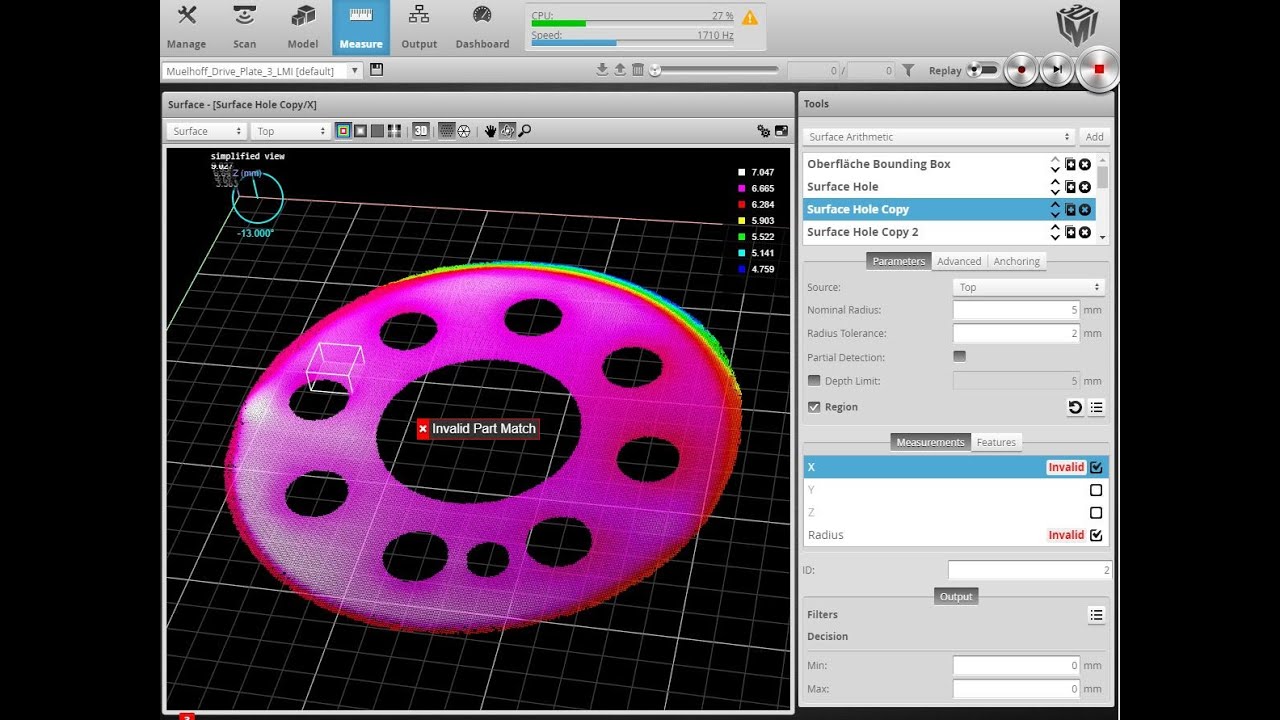Duplicate the Surface Hole tool
This screenshot has width=1280, height=720.
coord(1070,187)
